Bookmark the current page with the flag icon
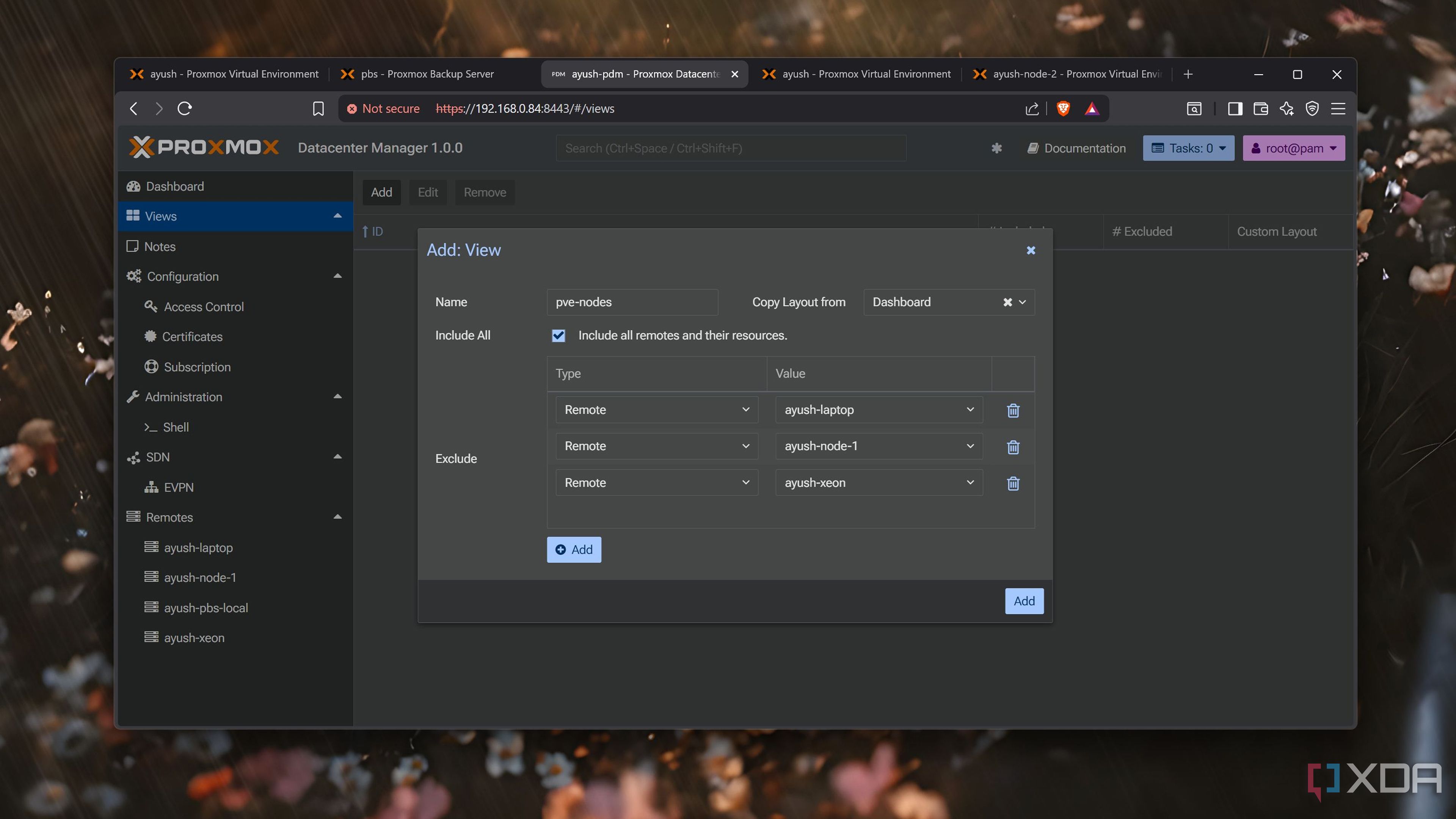 click(x=318, y=108)
